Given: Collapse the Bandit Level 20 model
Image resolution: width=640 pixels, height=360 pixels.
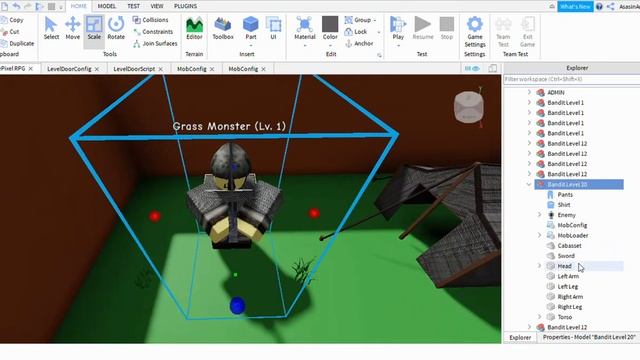Looking at the screenshot, I should (529, 184).
